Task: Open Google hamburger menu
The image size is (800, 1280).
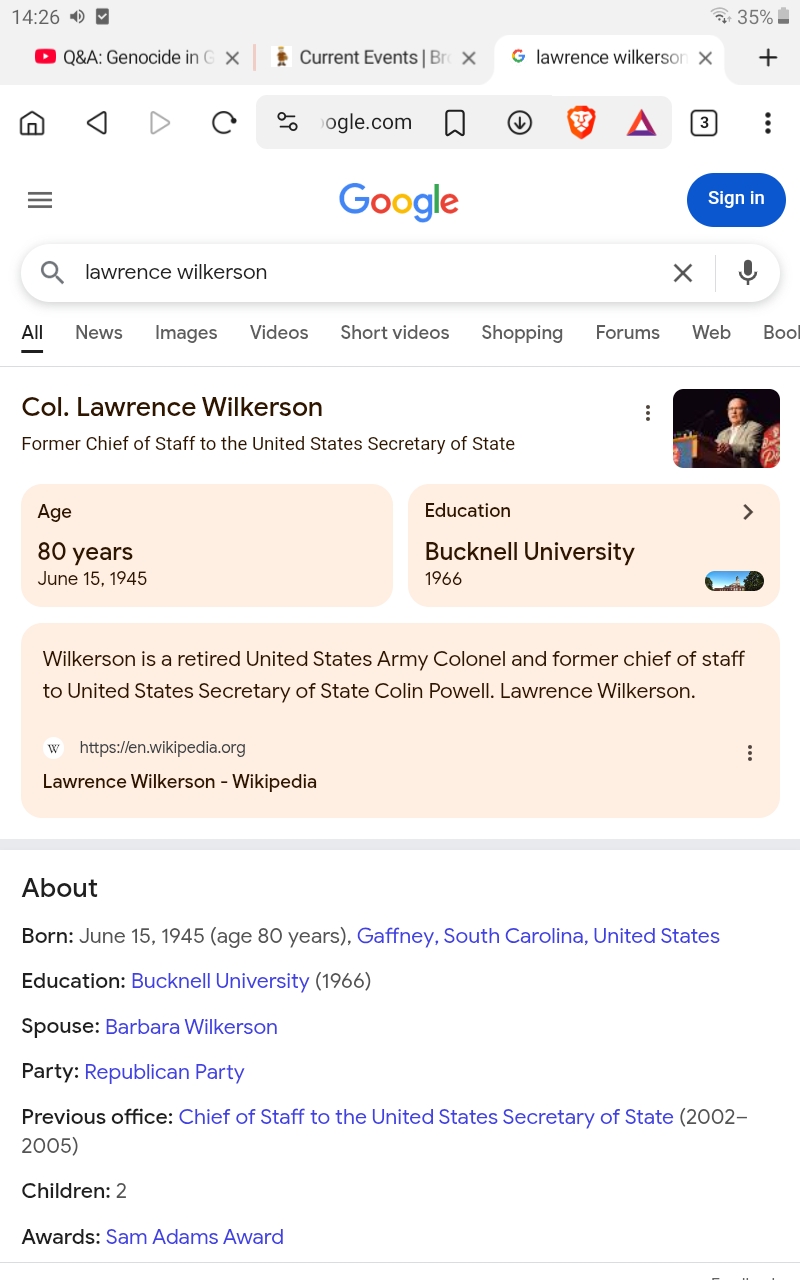Action: (40, 200)
